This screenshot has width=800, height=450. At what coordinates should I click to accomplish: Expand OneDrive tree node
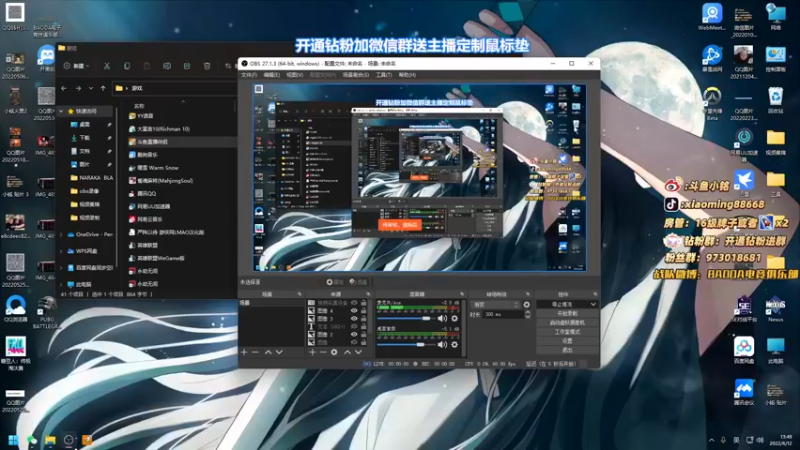(62, 235)
